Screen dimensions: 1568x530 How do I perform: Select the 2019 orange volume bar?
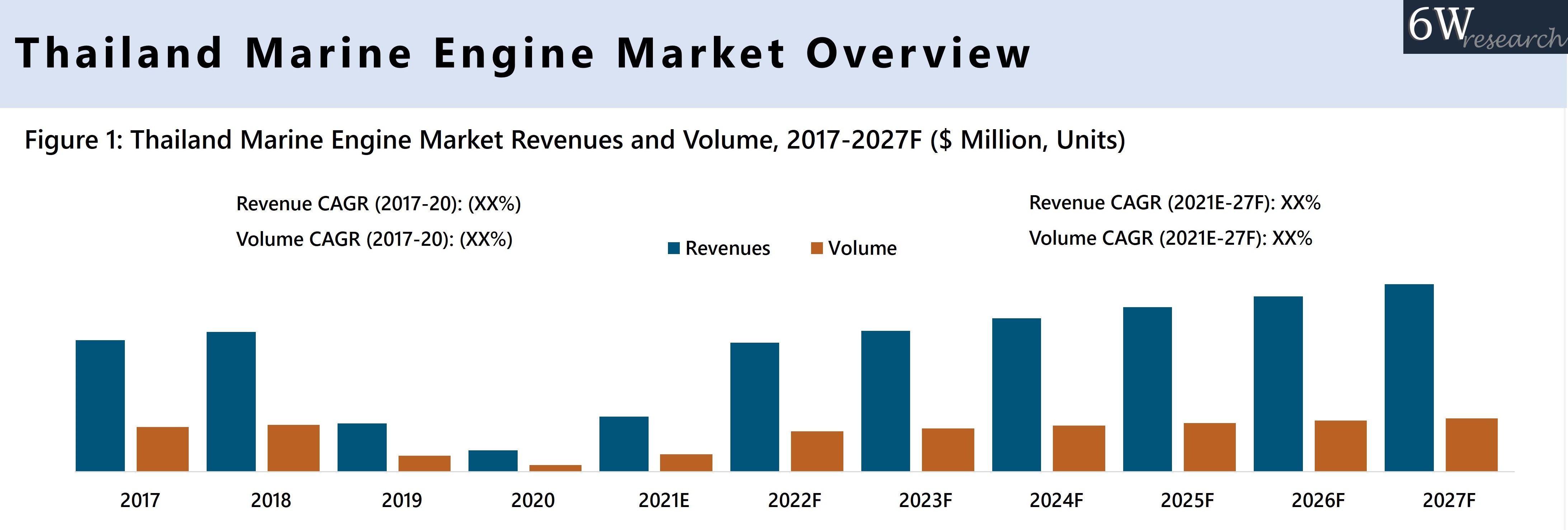pos(424,463)
